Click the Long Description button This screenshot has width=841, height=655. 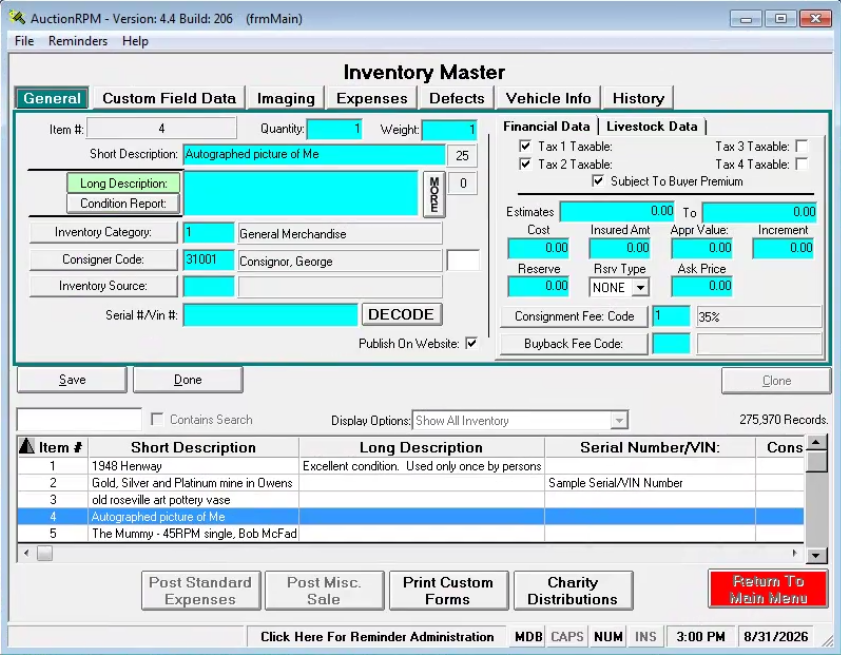coord(123,183)
